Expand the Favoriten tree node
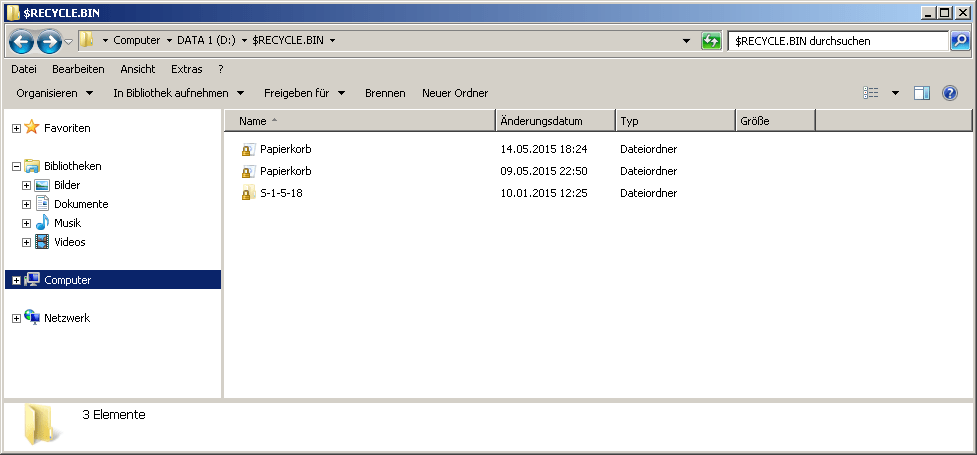The height and width of the screenshot is (455, 977). point(16,128)
